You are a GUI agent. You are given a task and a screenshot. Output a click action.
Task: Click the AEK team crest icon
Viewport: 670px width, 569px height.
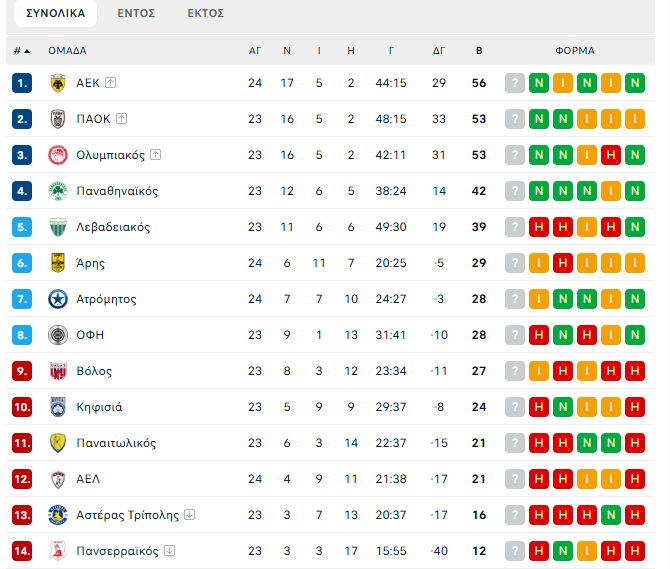point(57,83)
